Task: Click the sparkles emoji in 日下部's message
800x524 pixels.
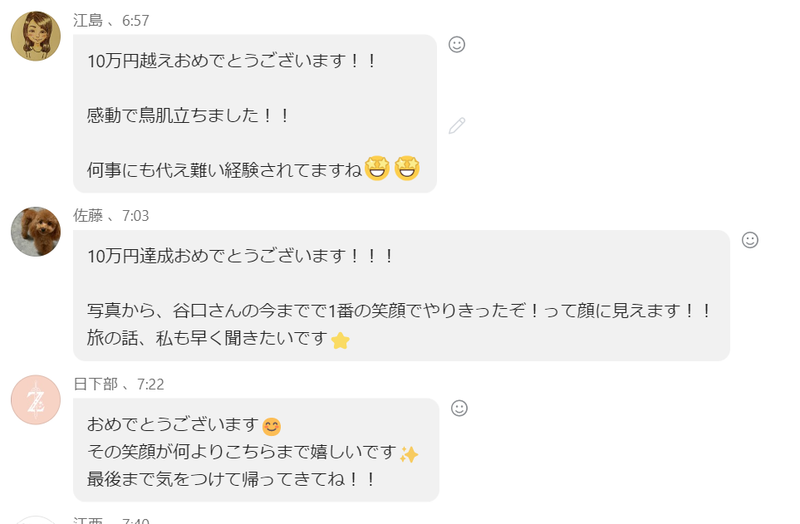Action: point(408,454)
